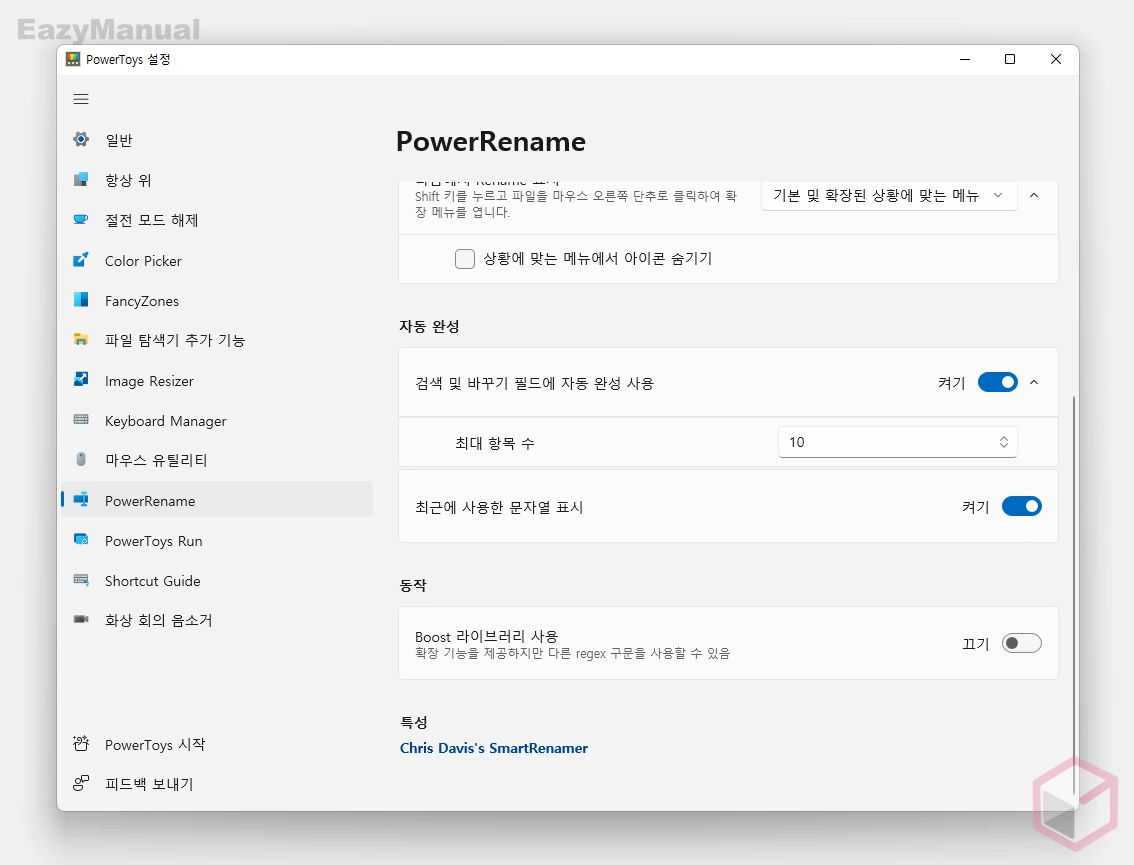Toggle the hamburger navigation menu
1134x865 pixels.
[x=81, y=99]
